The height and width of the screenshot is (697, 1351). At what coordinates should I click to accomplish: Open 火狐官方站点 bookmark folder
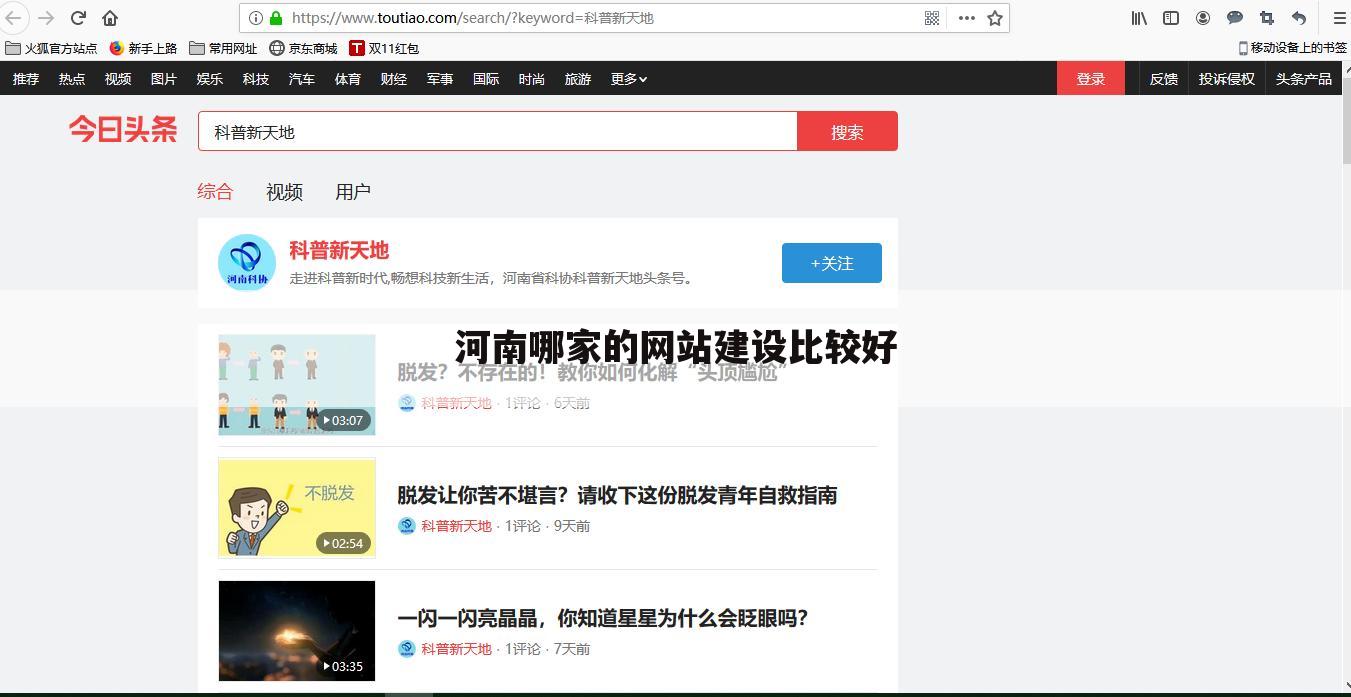click(51, 48)
